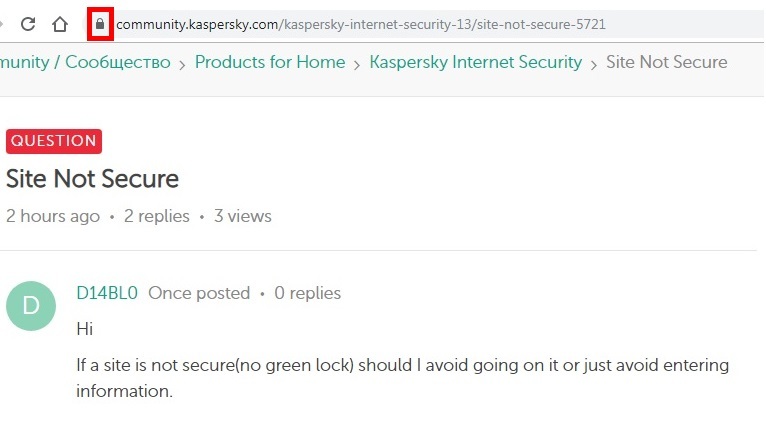
Task: Reload the page with the refresh icon
Action: coord(28,24)
